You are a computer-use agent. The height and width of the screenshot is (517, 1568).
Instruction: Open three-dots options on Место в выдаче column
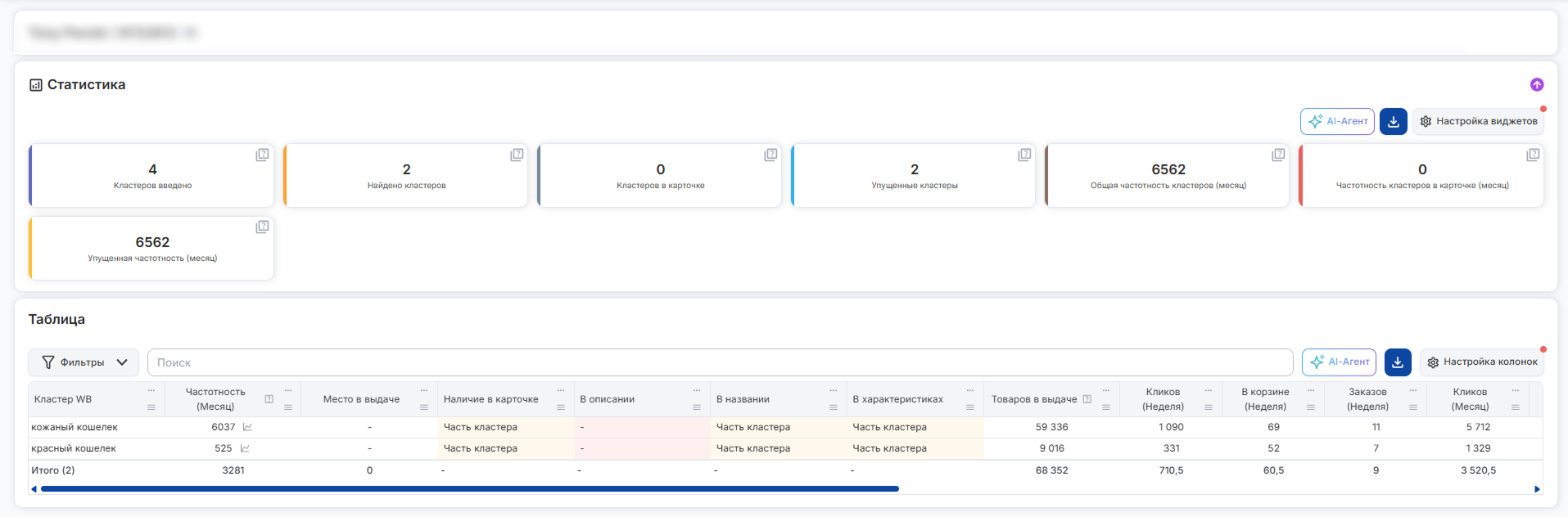click(424, 390)
